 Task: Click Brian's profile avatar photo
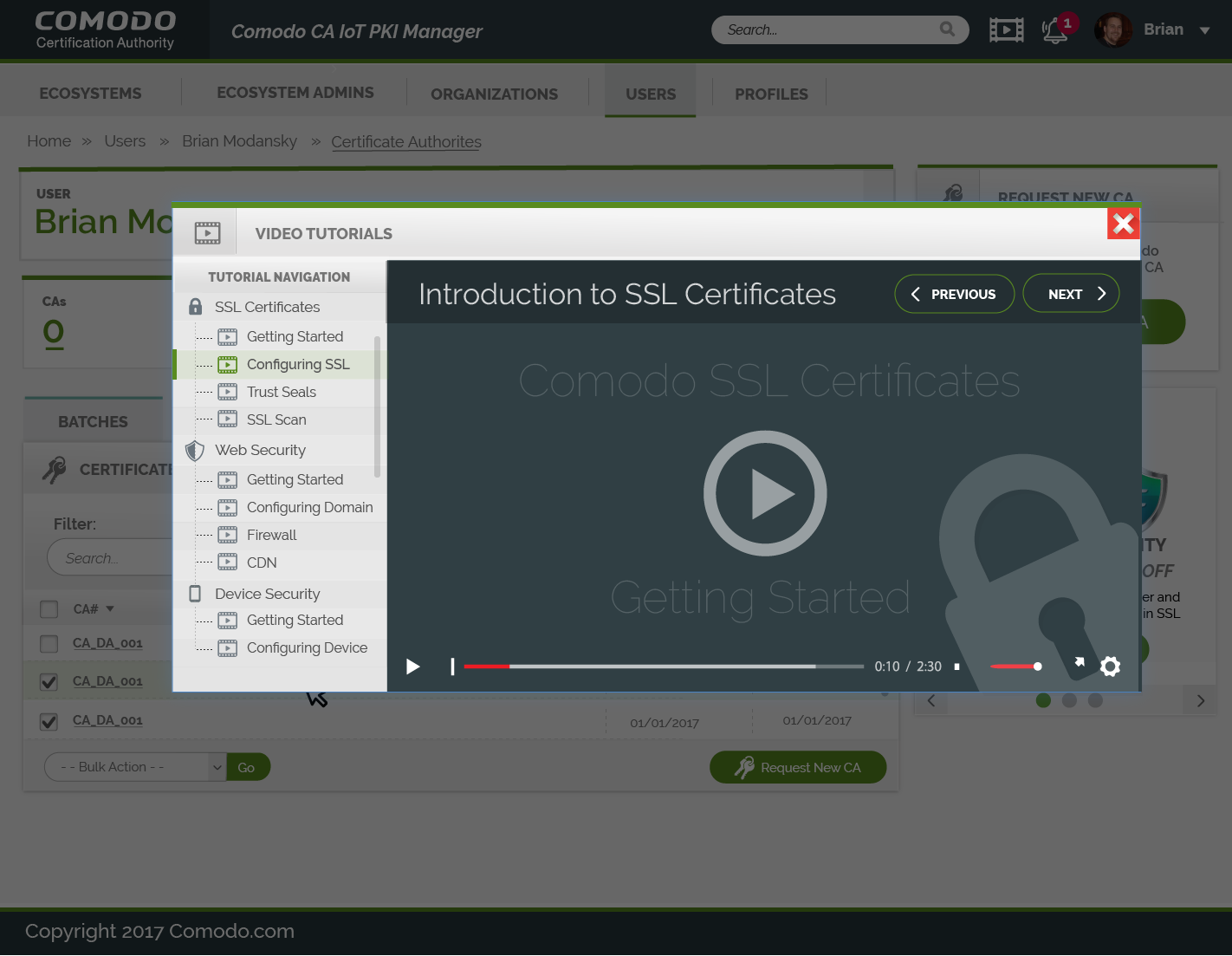click(1112, 30)
